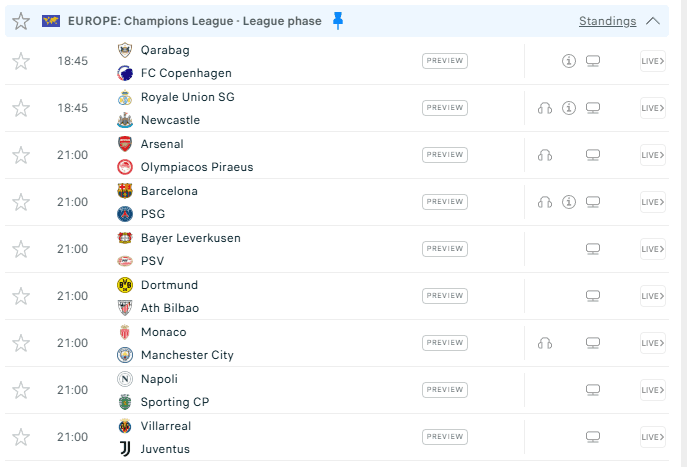Viewport: 687px width, 467px height.
Task: Open Preview for Barcelona vs PSG
Action: point(445,202)
